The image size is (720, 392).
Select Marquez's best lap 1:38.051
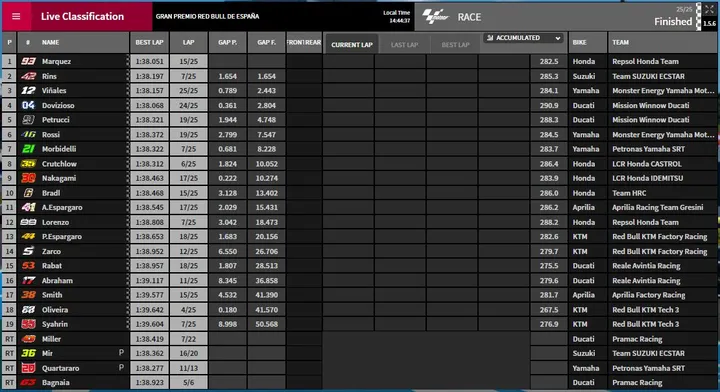[x=149, y=61]
